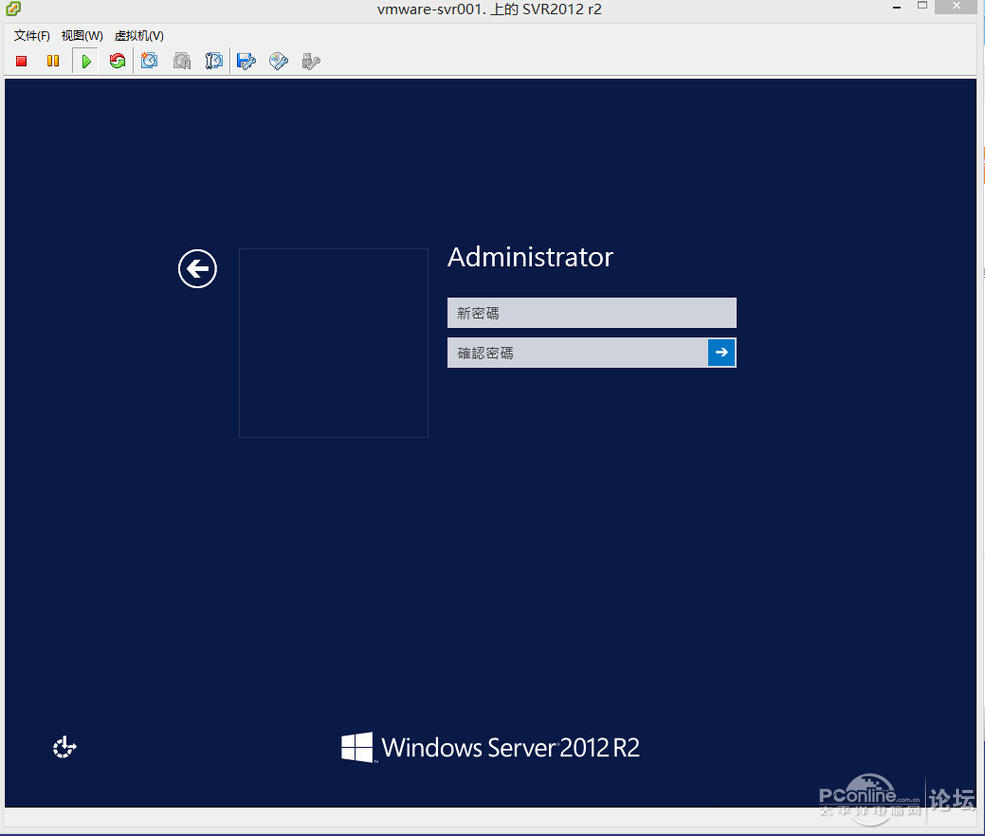
Task: Focus the 新密碼 new password field
Action: (x=592, y=313)
